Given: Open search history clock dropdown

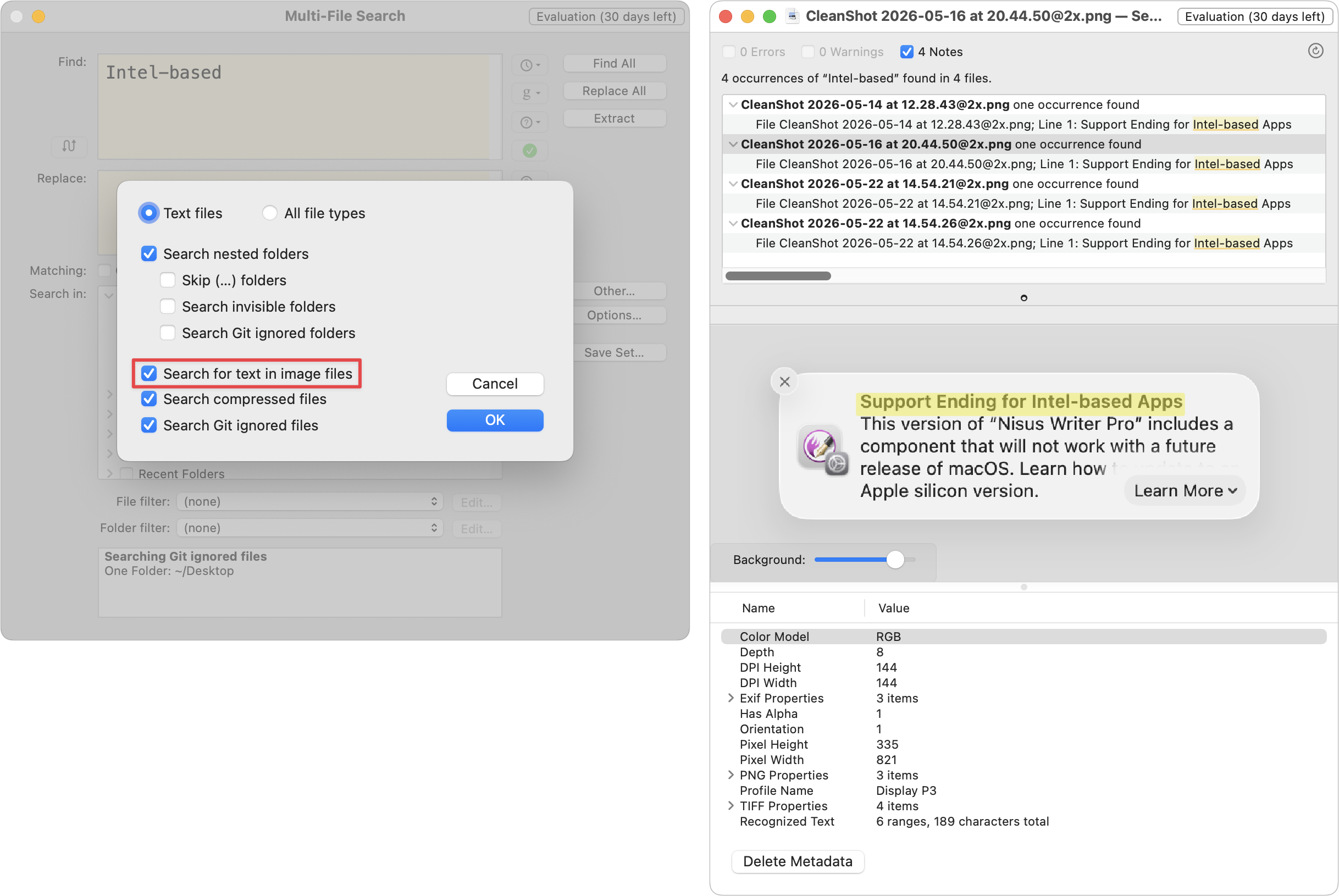Looking at the screenshot, I should (529, 64).
